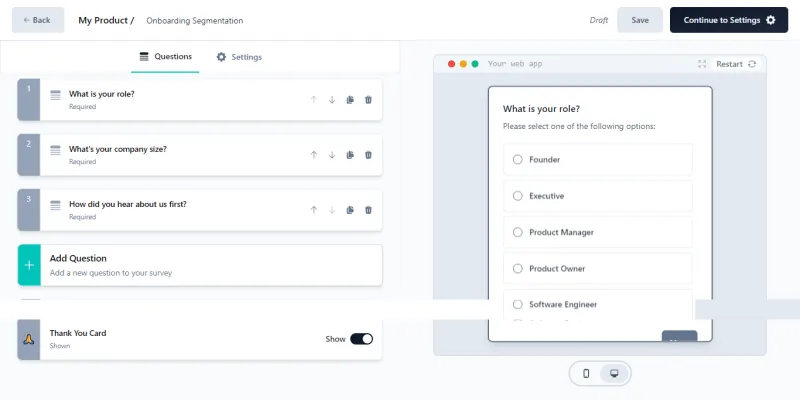Duplicate the 'What is your role?' question
This screenshot has width=800, height=401.
coord(350,100)
